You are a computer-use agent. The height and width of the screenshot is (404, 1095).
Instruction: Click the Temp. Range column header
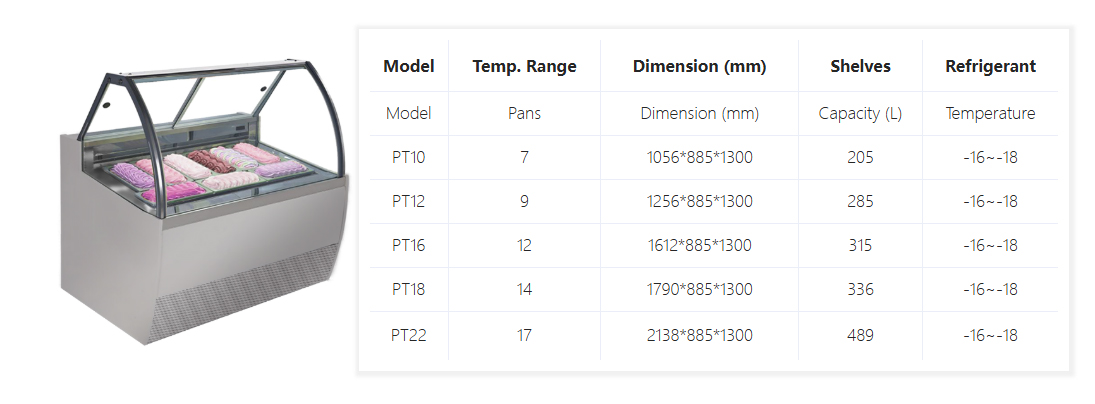coord(524,67)
